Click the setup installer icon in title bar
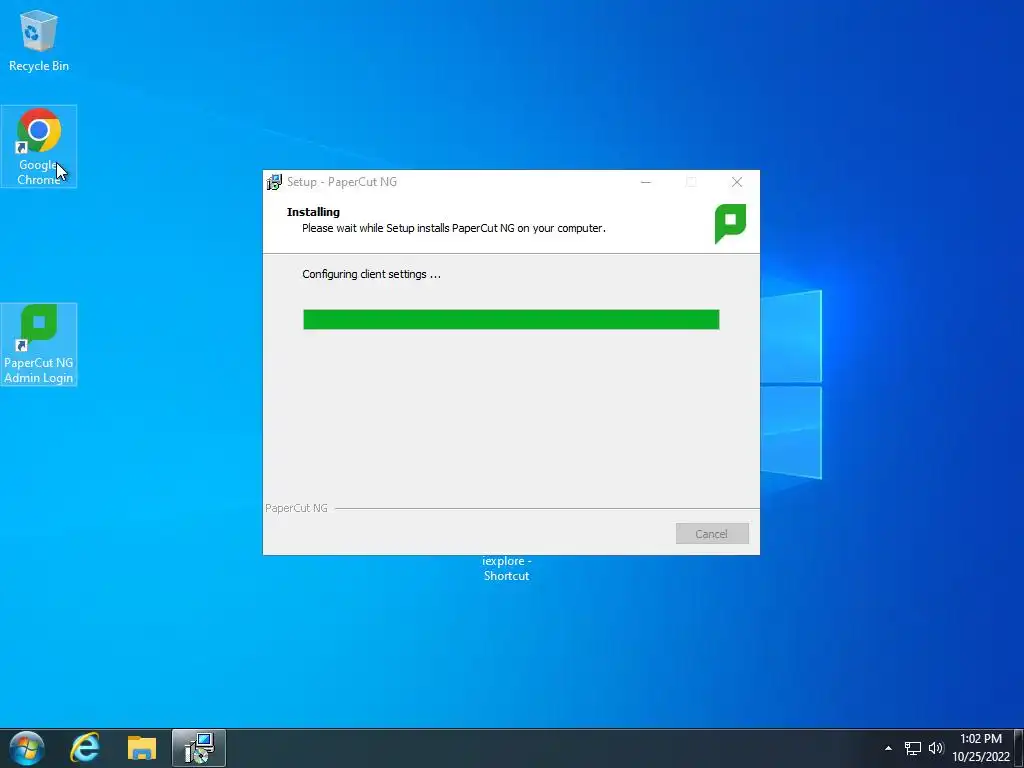The width and height of the screenshot is (1024, 768). point(274,182)
